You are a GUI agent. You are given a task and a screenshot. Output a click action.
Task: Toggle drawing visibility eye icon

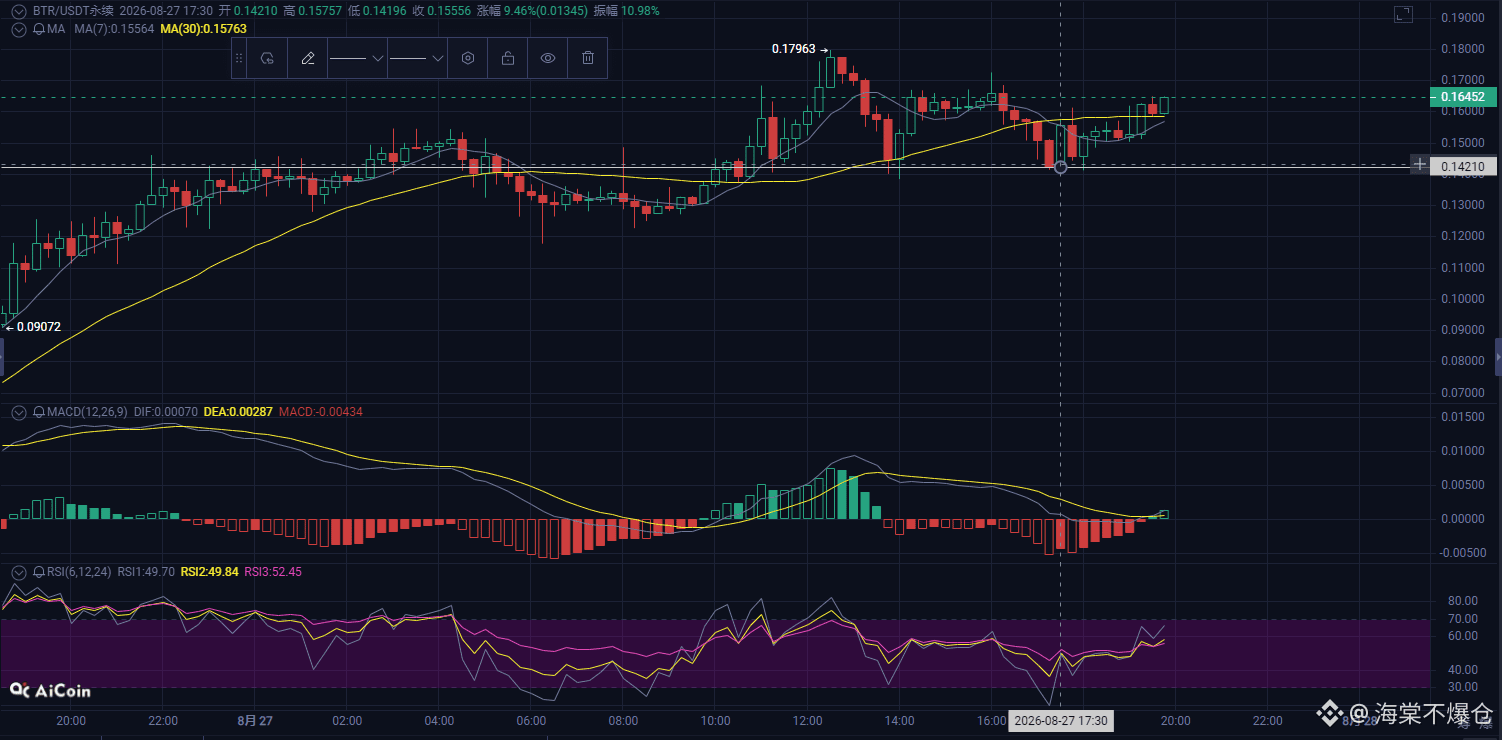548,59
